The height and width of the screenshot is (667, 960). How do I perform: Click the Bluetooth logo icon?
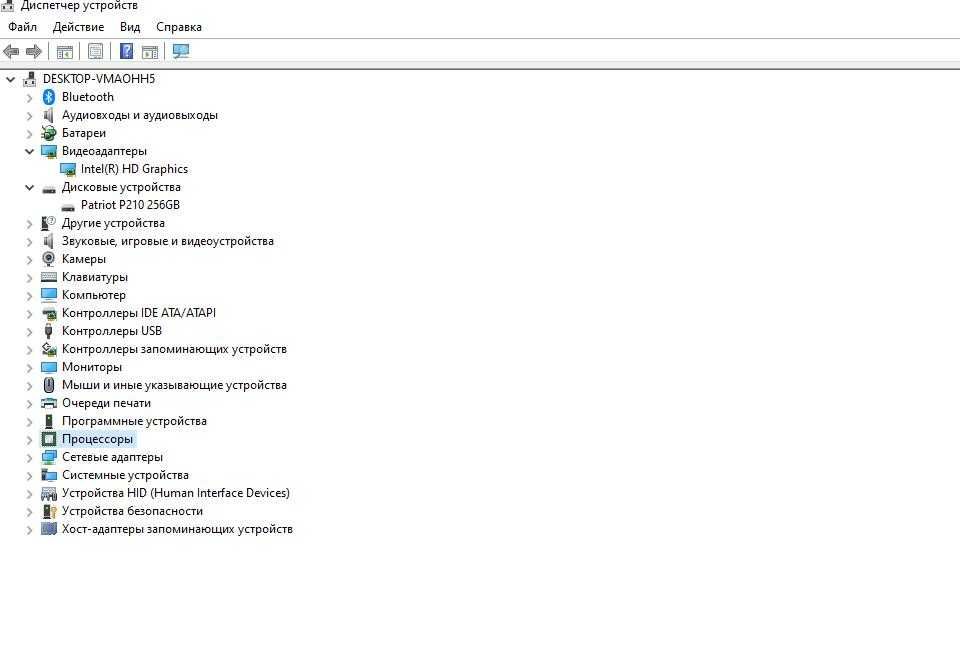tap(49, 97)
